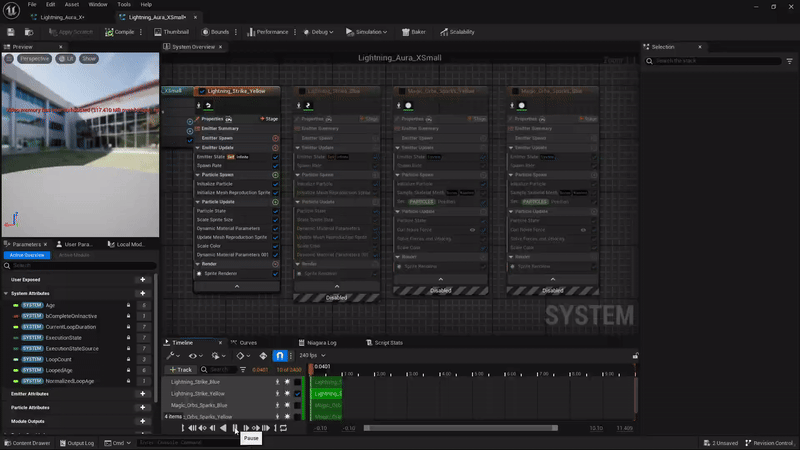
Task: Click the Add Track button
Action: pos(180,370)
